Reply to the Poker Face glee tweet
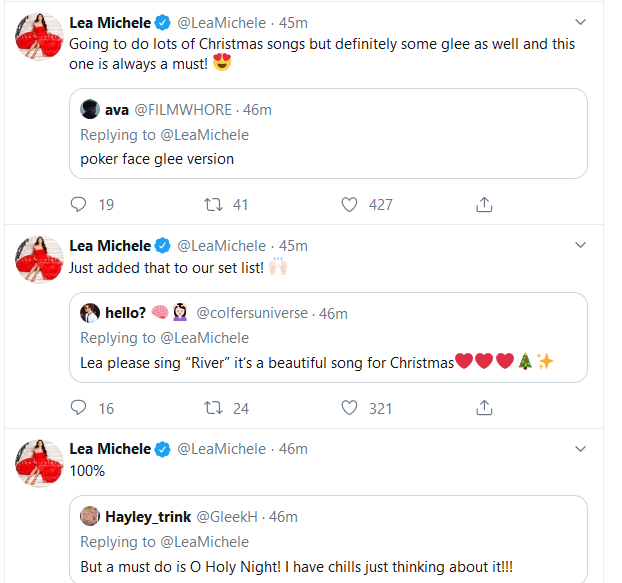The width and height of the screenshot is (622, 583). 80,204
